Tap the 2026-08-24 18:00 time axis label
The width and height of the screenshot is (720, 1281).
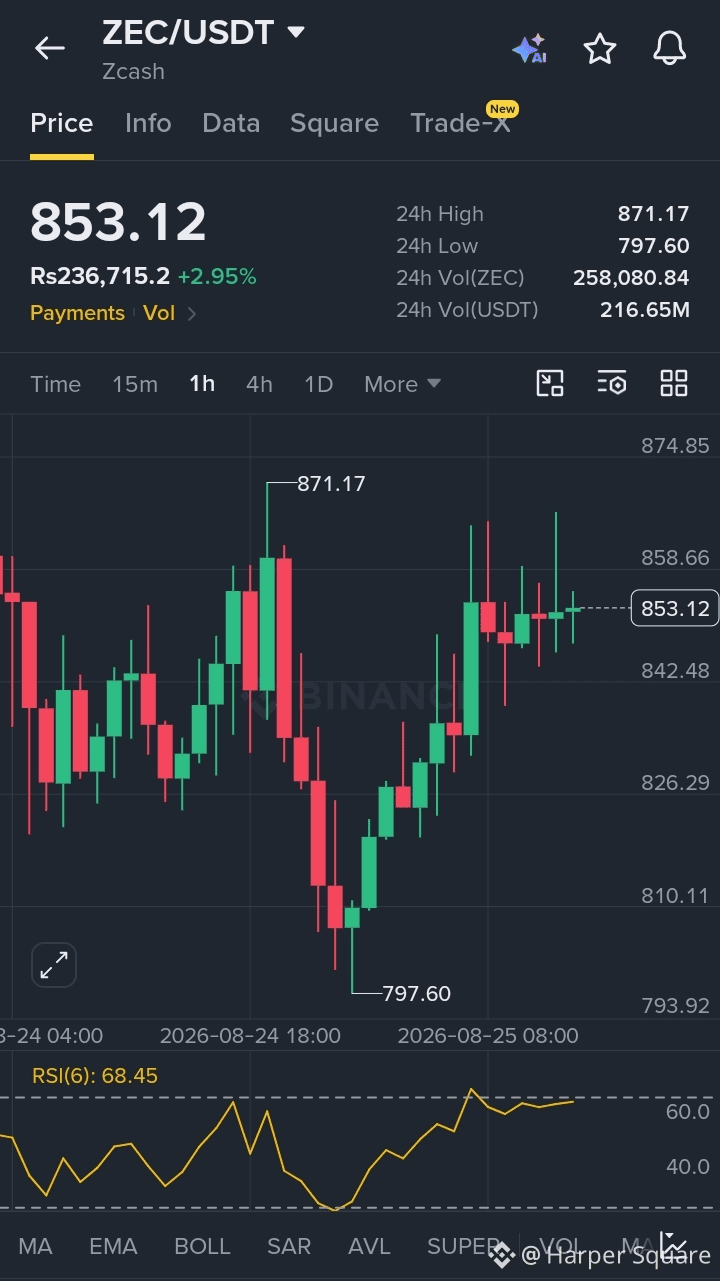(250, 1036)
